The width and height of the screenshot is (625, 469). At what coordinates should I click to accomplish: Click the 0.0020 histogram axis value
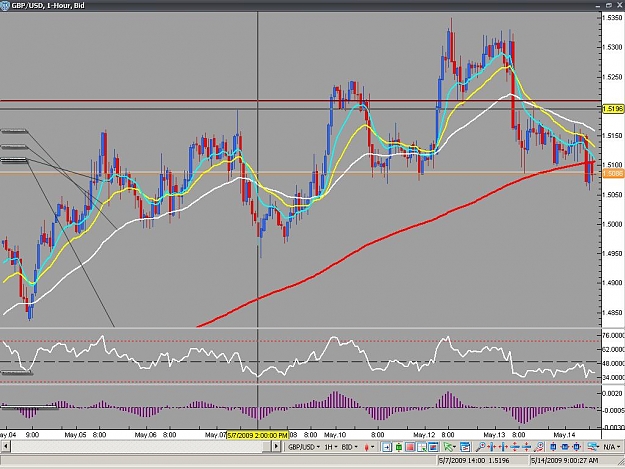[x=613, y=393]
